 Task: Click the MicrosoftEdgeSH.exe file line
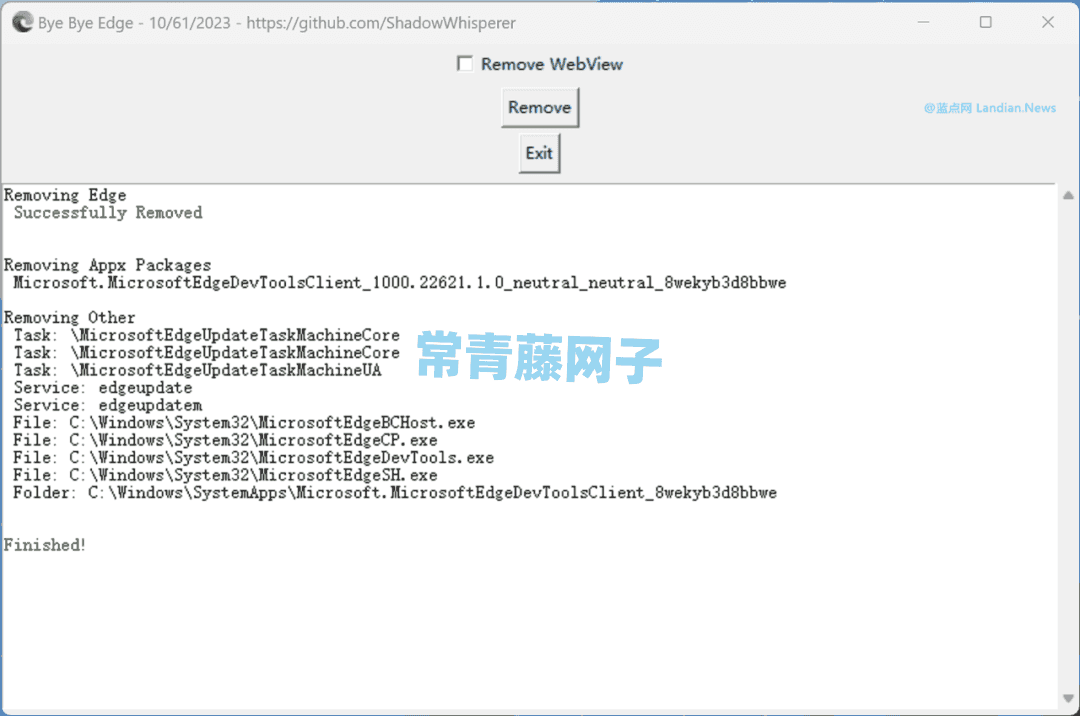[225, 476]
